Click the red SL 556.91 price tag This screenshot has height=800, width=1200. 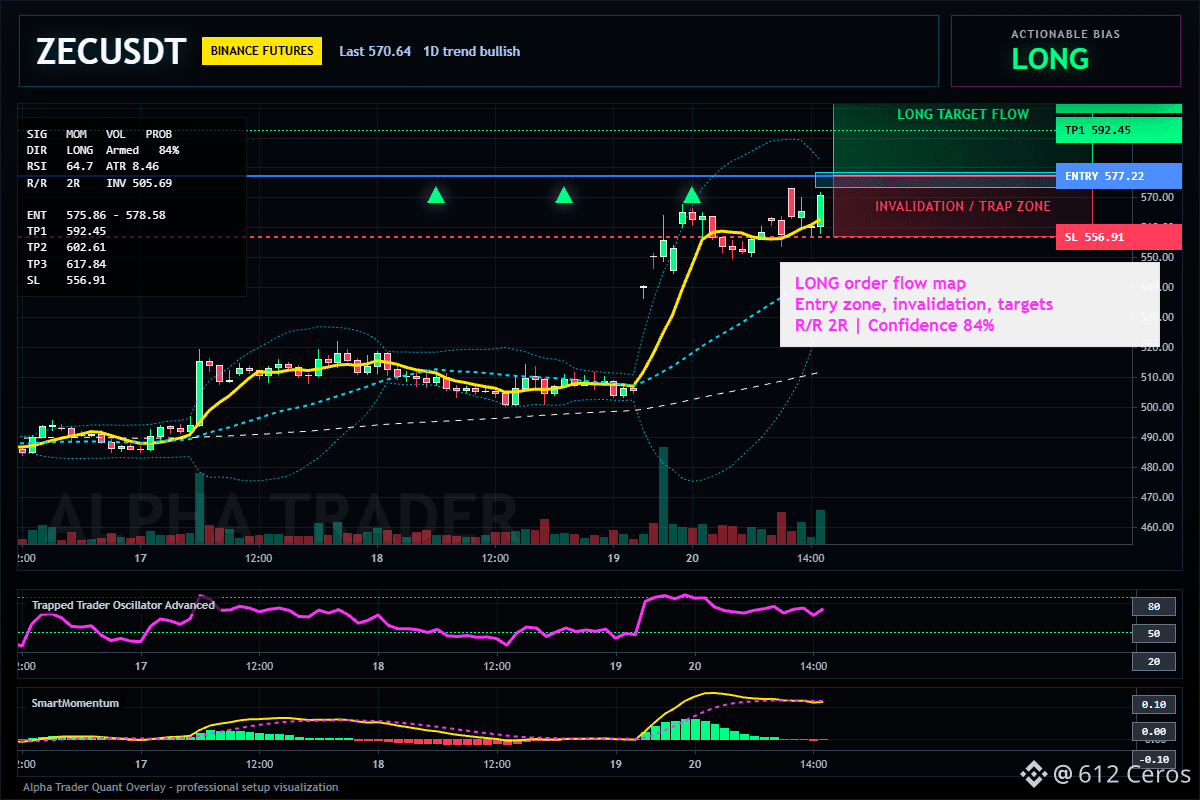click(x=1118, y=237)
